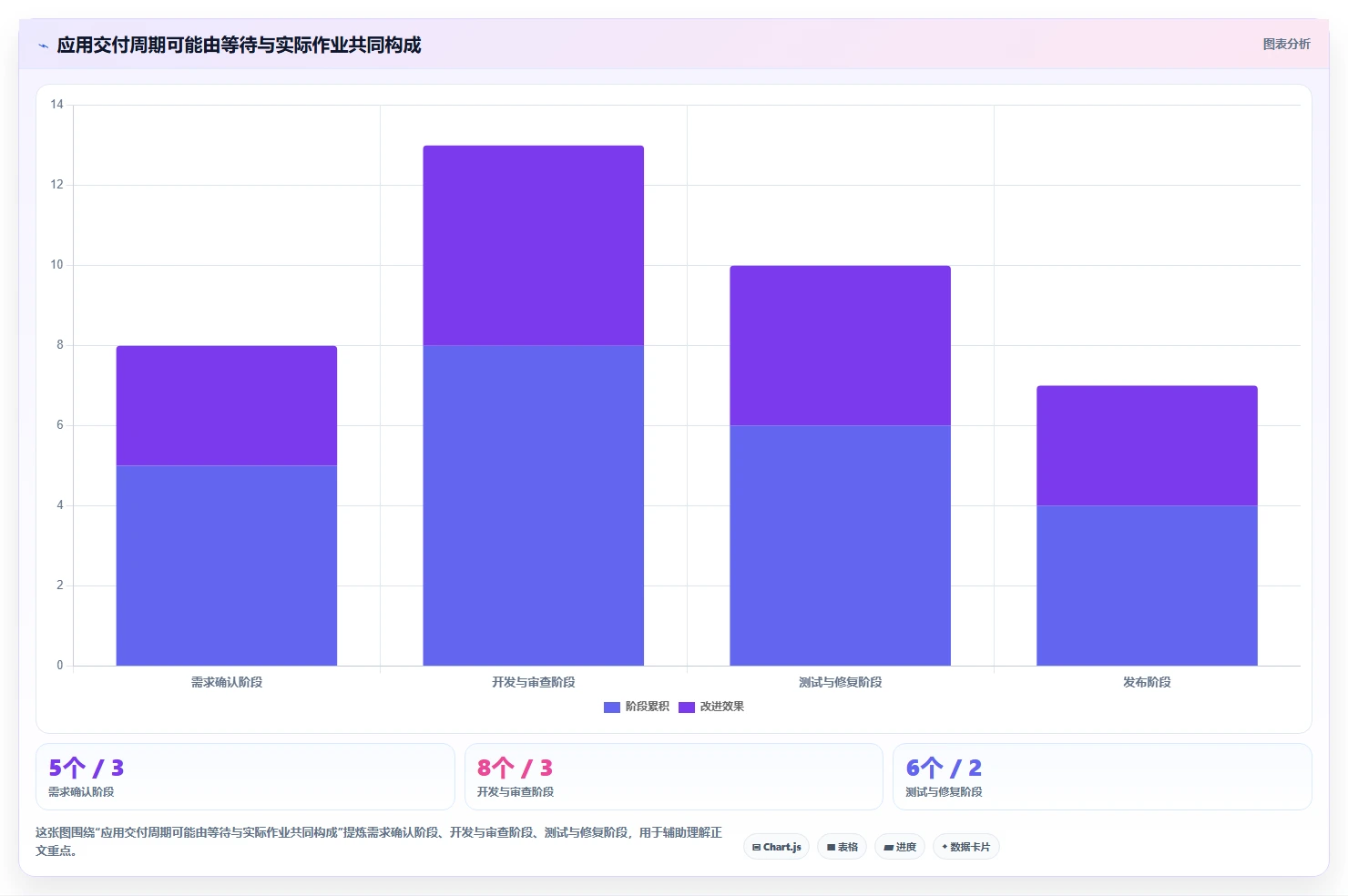Click the 图表分析 label in header

pos(1286,44)
